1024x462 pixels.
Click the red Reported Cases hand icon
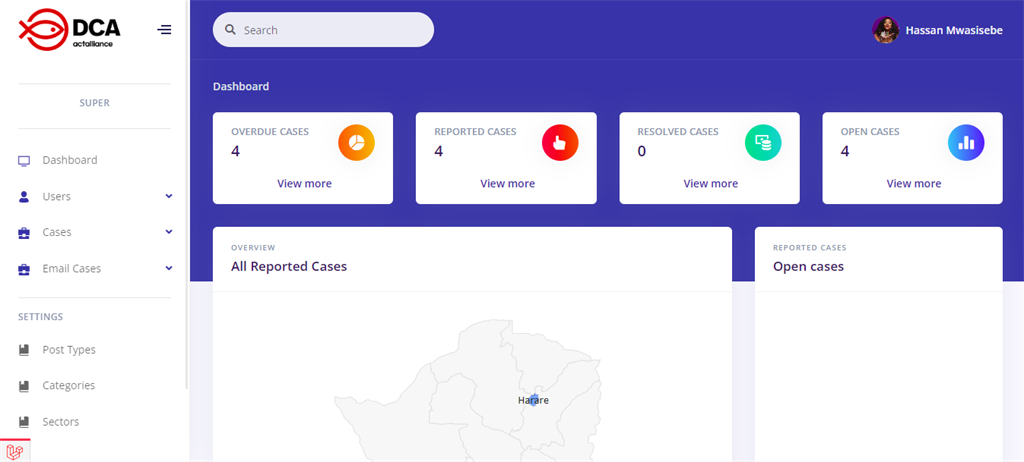click(x=560, y=142)
